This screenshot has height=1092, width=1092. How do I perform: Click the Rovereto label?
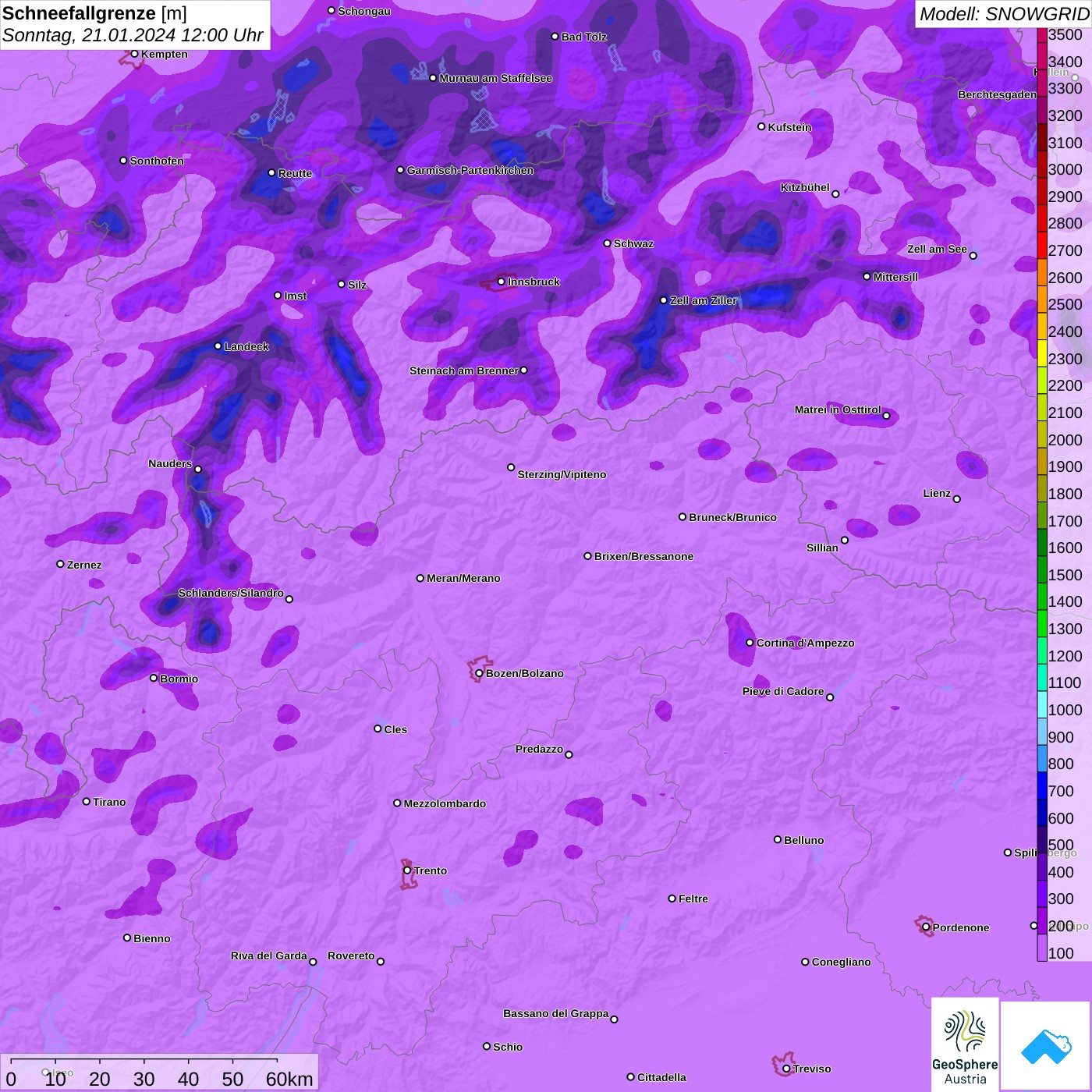click(x=351, y=955)
